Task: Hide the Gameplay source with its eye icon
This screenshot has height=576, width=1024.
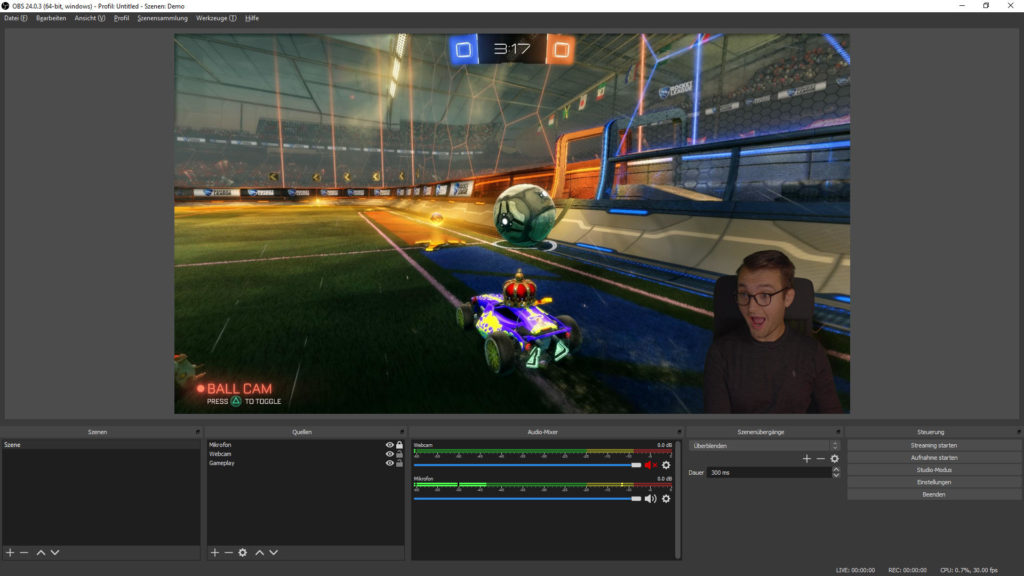Action: coord(390,463)
